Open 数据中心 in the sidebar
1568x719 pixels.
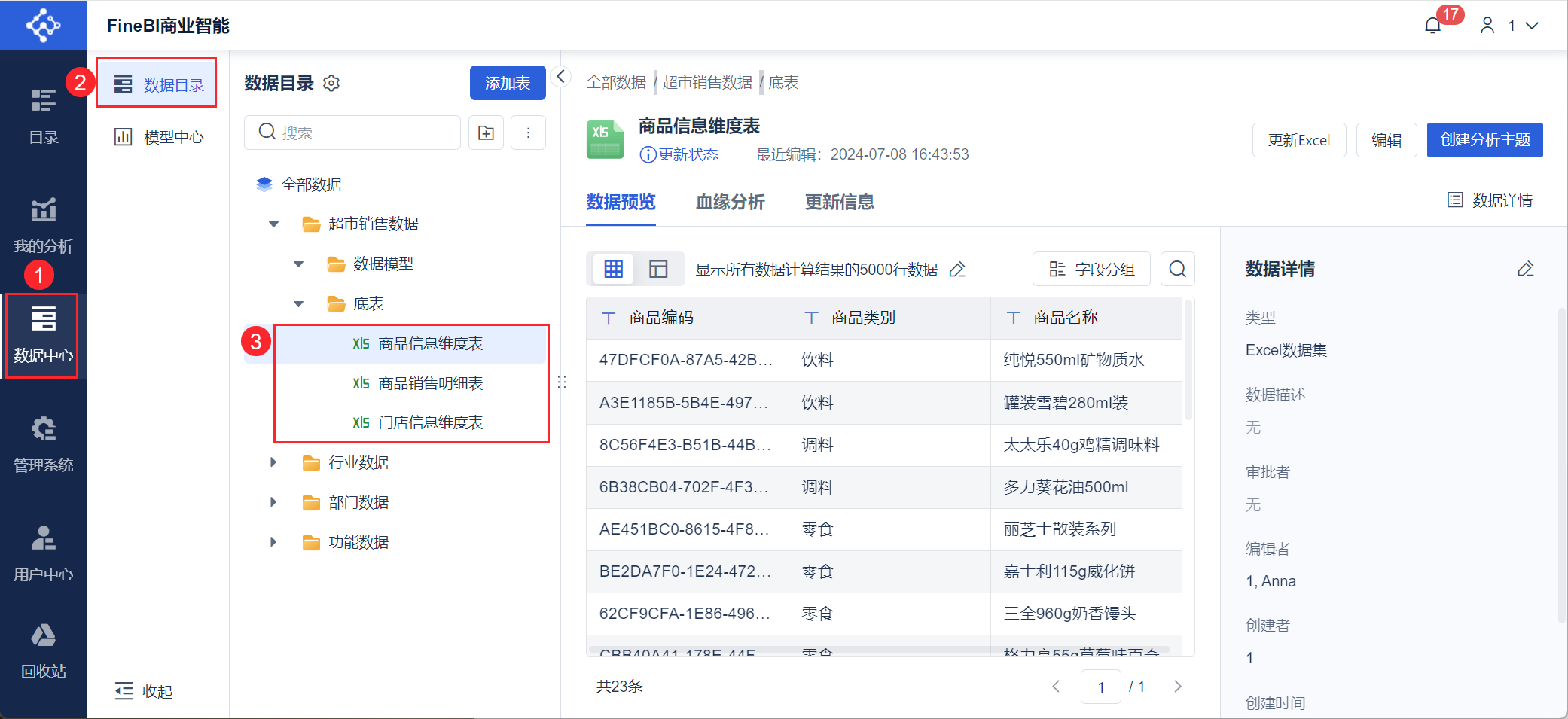pyautogui.click(x=44, y=334)
